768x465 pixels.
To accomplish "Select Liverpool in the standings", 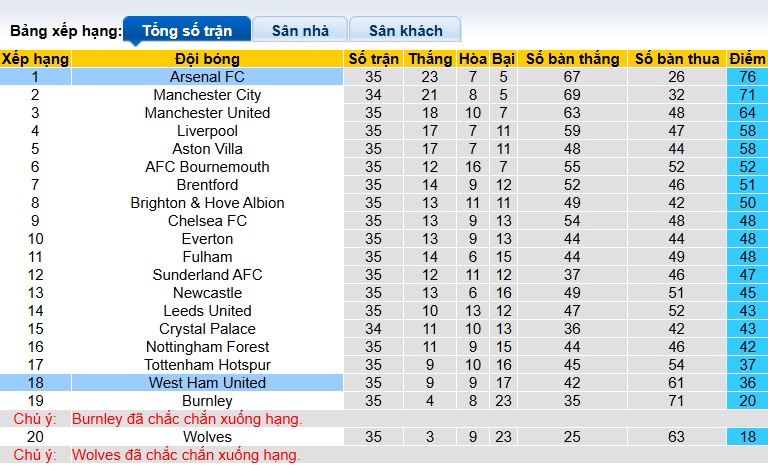I will click(x=207, y=131).
